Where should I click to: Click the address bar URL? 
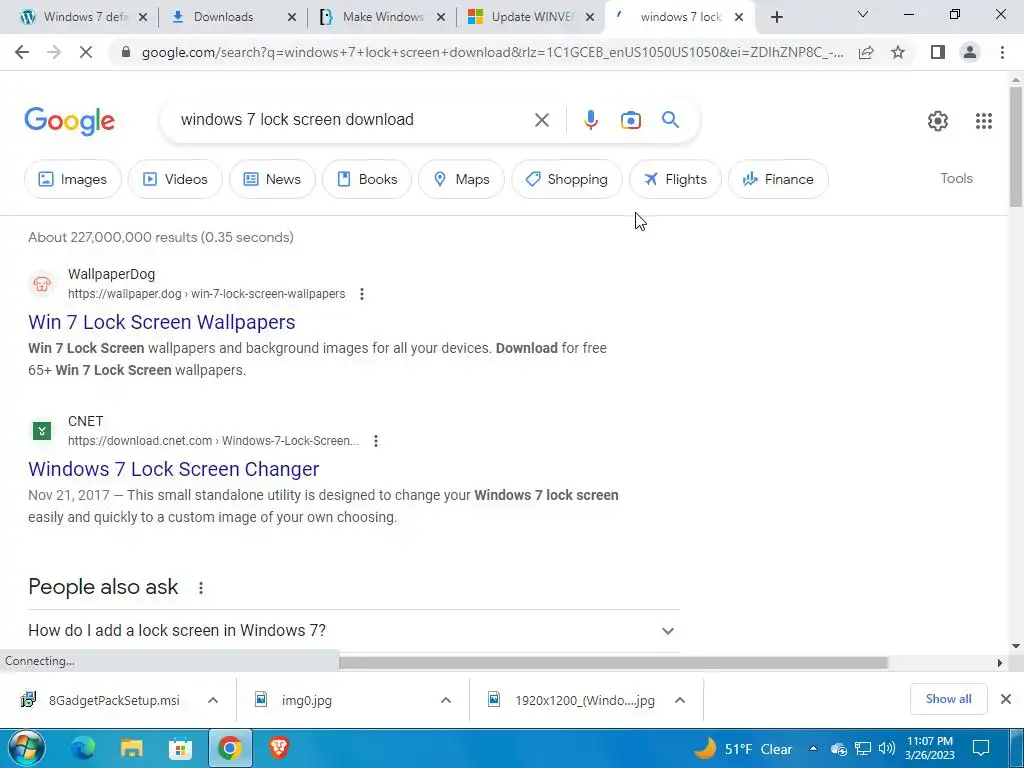point(492,52)
